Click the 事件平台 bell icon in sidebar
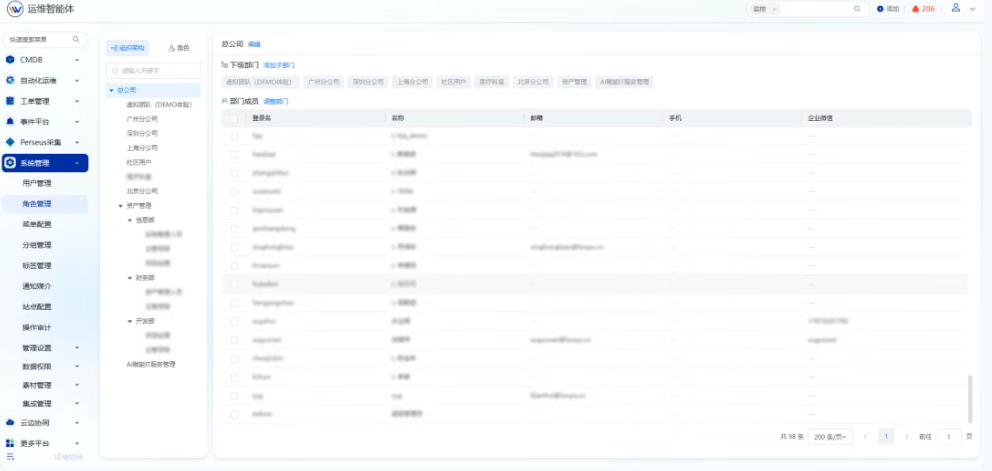The height and width of the screenshot is (471, 992). [x=10, y=121]
